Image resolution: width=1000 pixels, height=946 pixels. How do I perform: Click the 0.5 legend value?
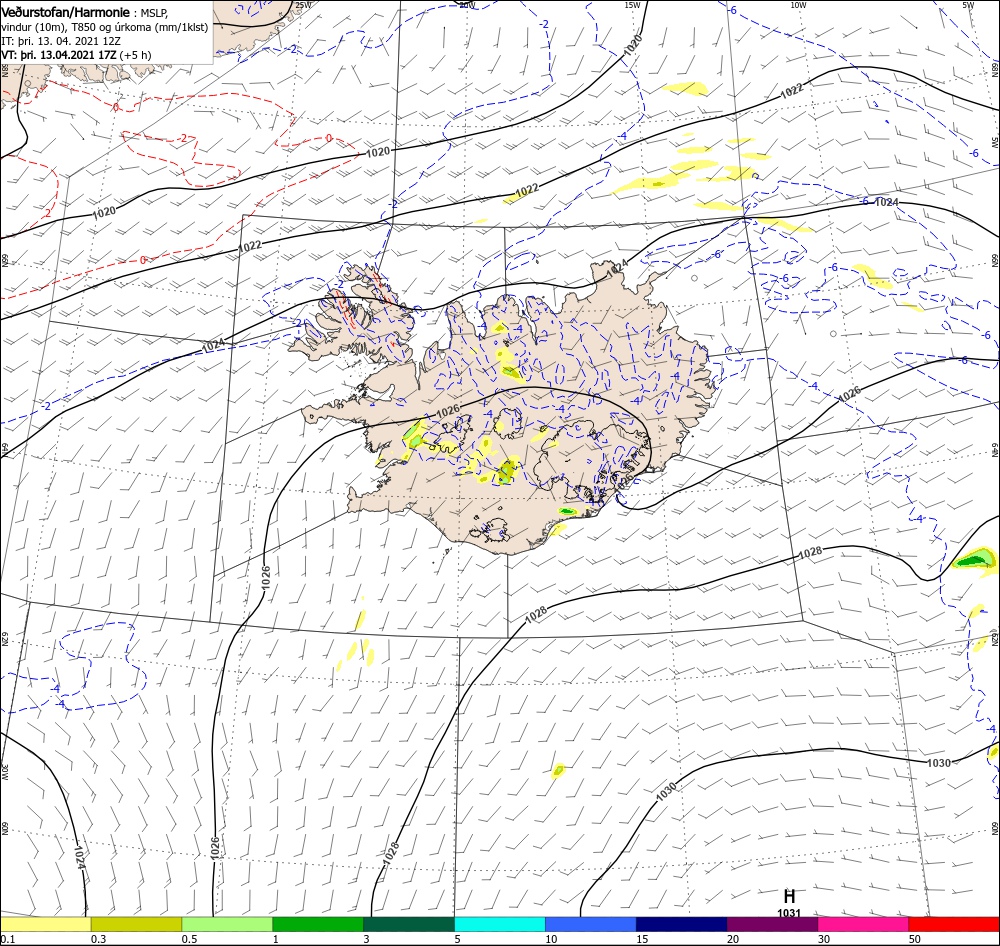pos(189,939)
